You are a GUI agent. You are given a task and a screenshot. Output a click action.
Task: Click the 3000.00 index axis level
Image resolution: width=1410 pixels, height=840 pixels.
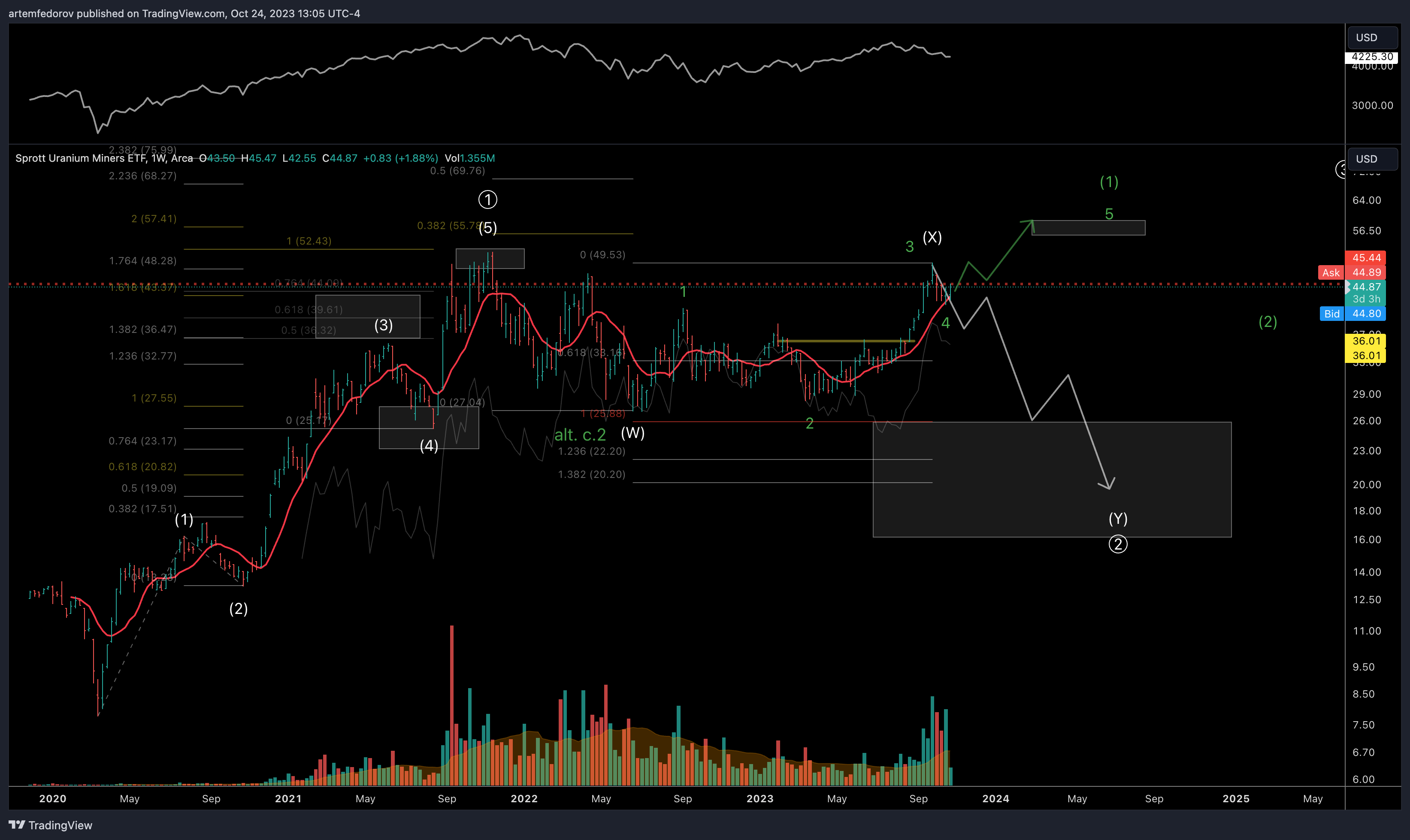coord(1372,106)
